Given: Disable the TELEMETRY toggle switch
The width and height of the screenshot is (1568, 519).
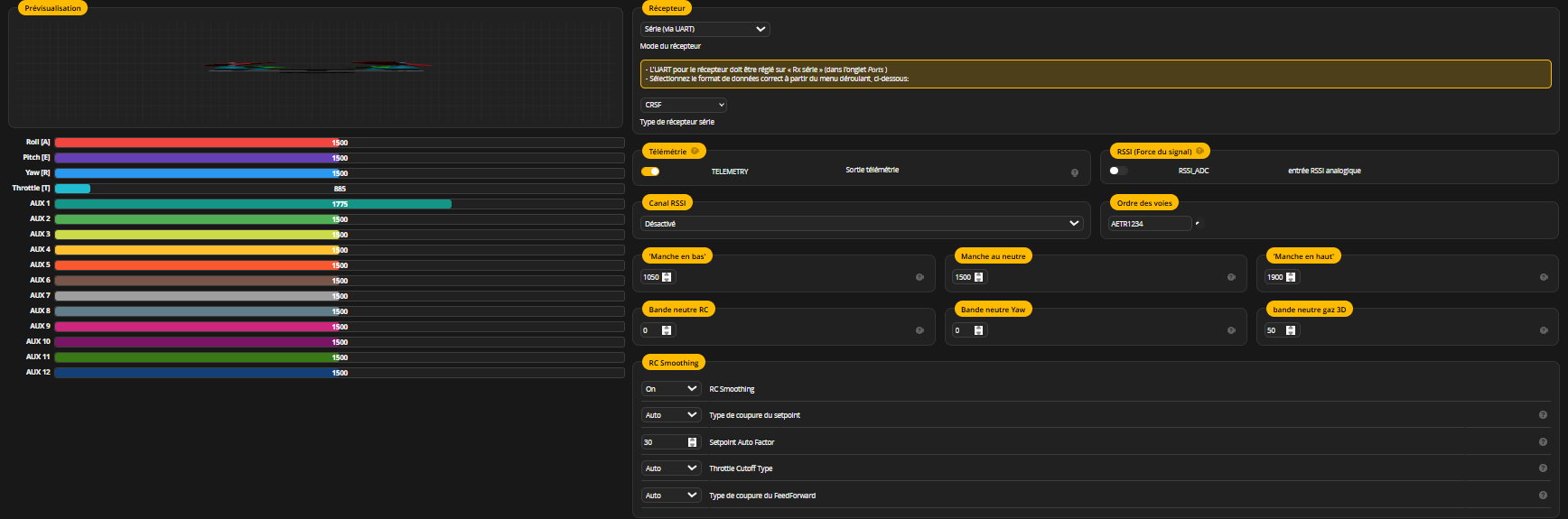Looking at the screenshot, I should [650, 171].
